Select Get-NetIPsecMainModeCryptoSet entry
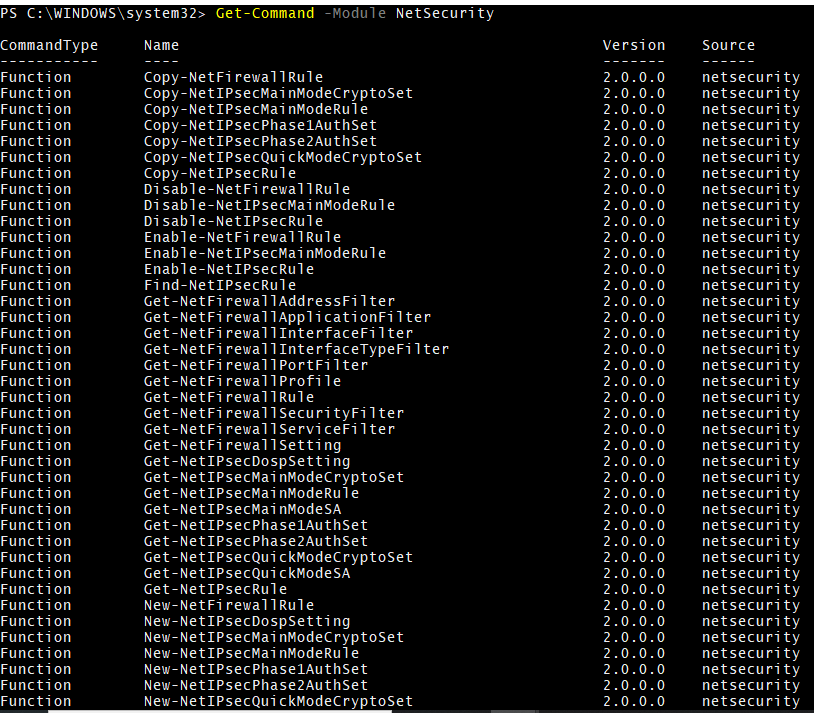 pyautogui.click(x=274, y=477)
